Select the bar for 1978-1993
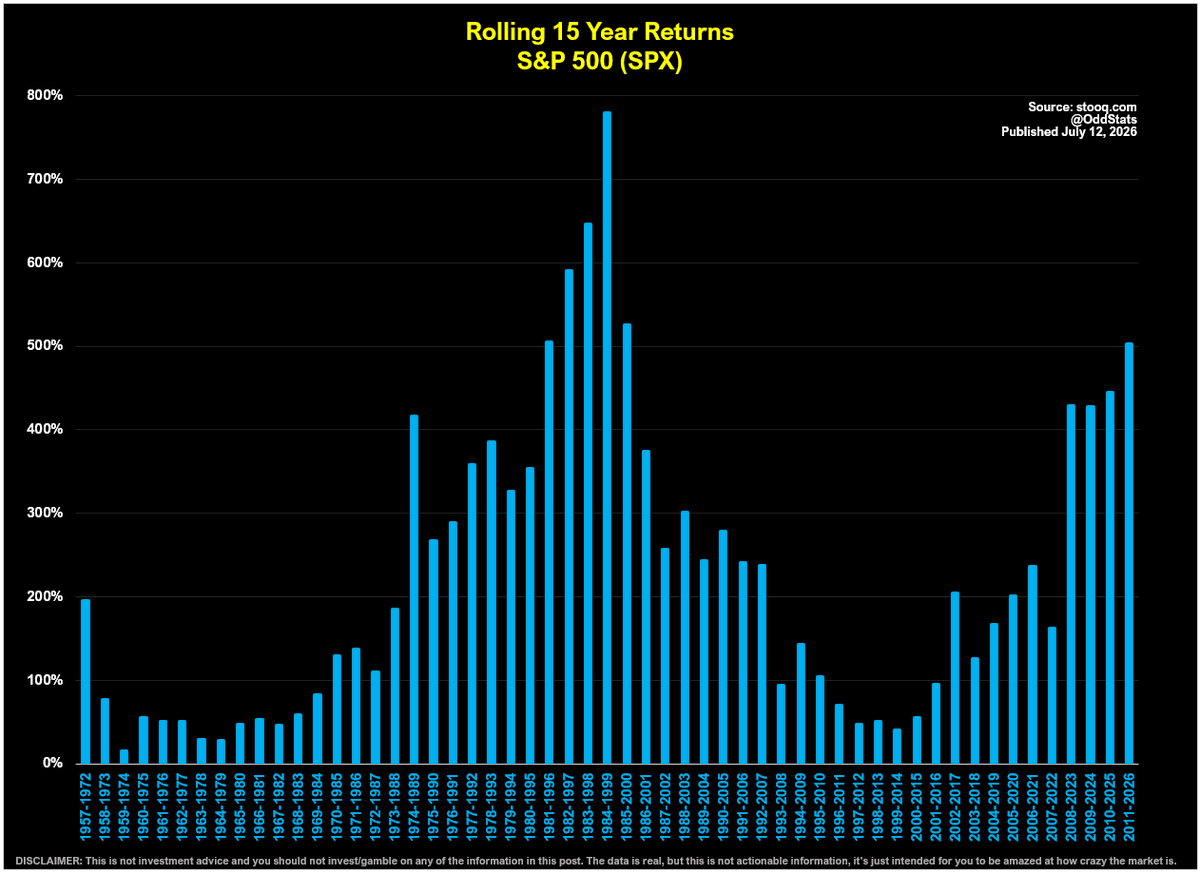1200x874 pixels. coord(491,602)
